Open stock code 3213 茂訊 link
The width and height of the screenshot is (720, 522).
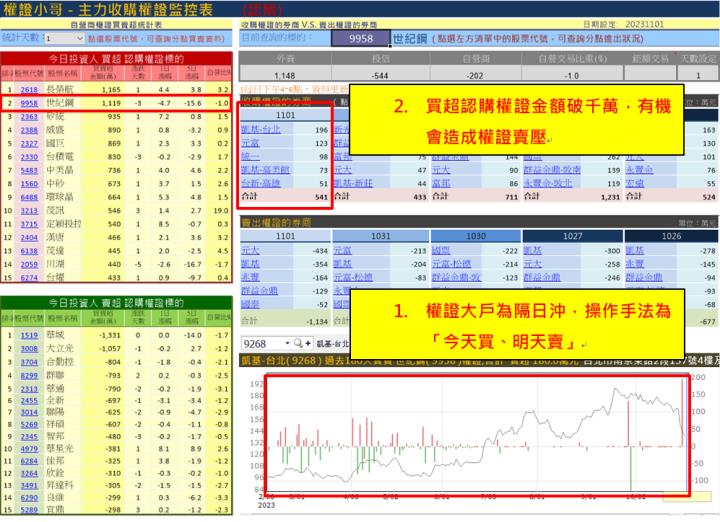(29, 211)
